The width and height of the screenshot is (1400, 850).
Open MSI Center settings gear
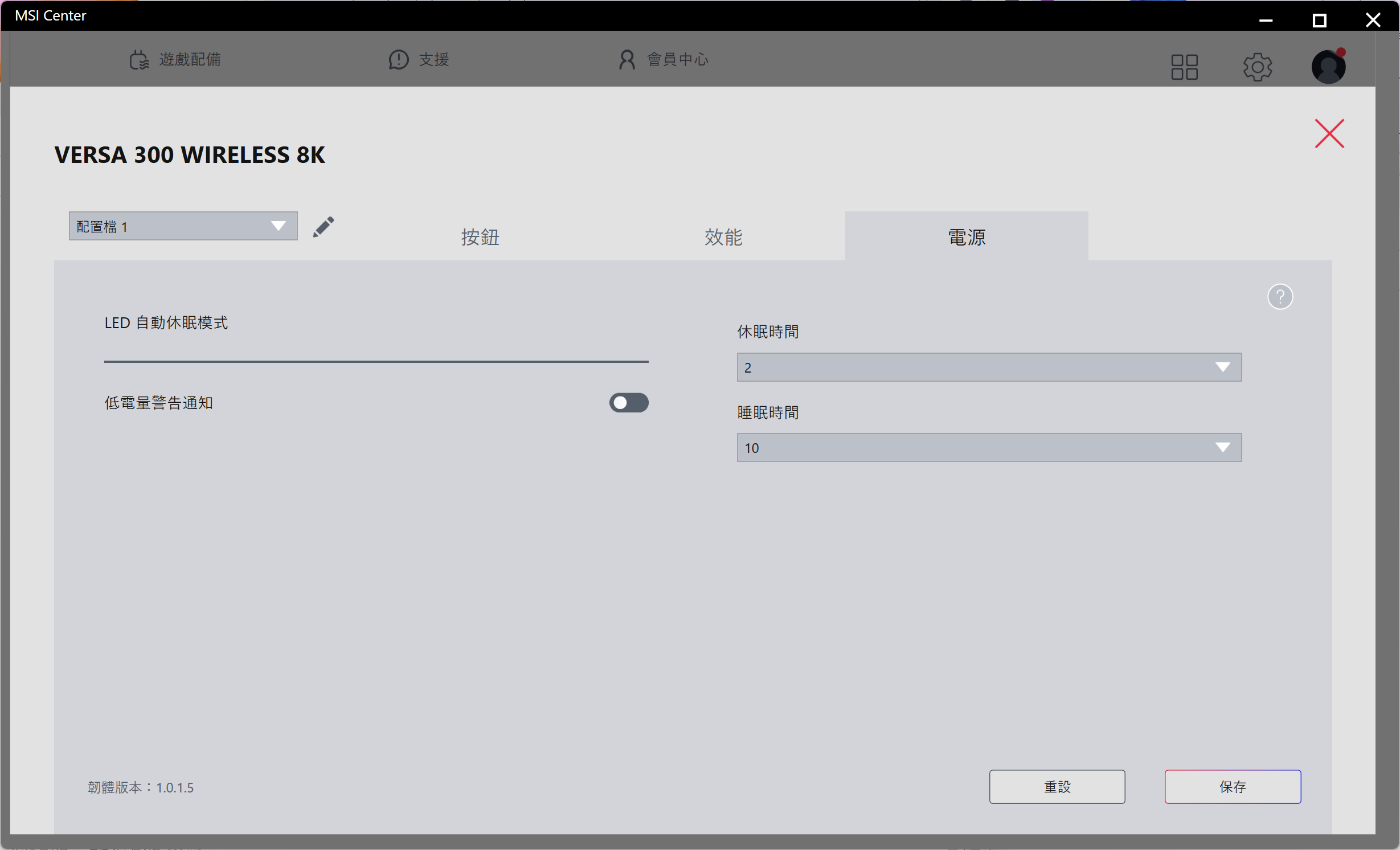(x=1258, y=67)
